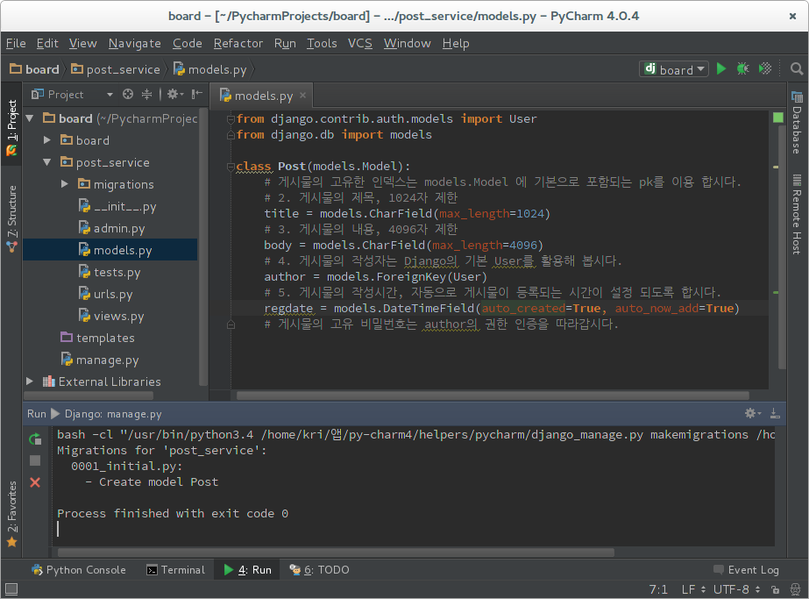This screenshot has height=599, width=809.
Task: Collapse the root board project node
Action: pos(30,119)
